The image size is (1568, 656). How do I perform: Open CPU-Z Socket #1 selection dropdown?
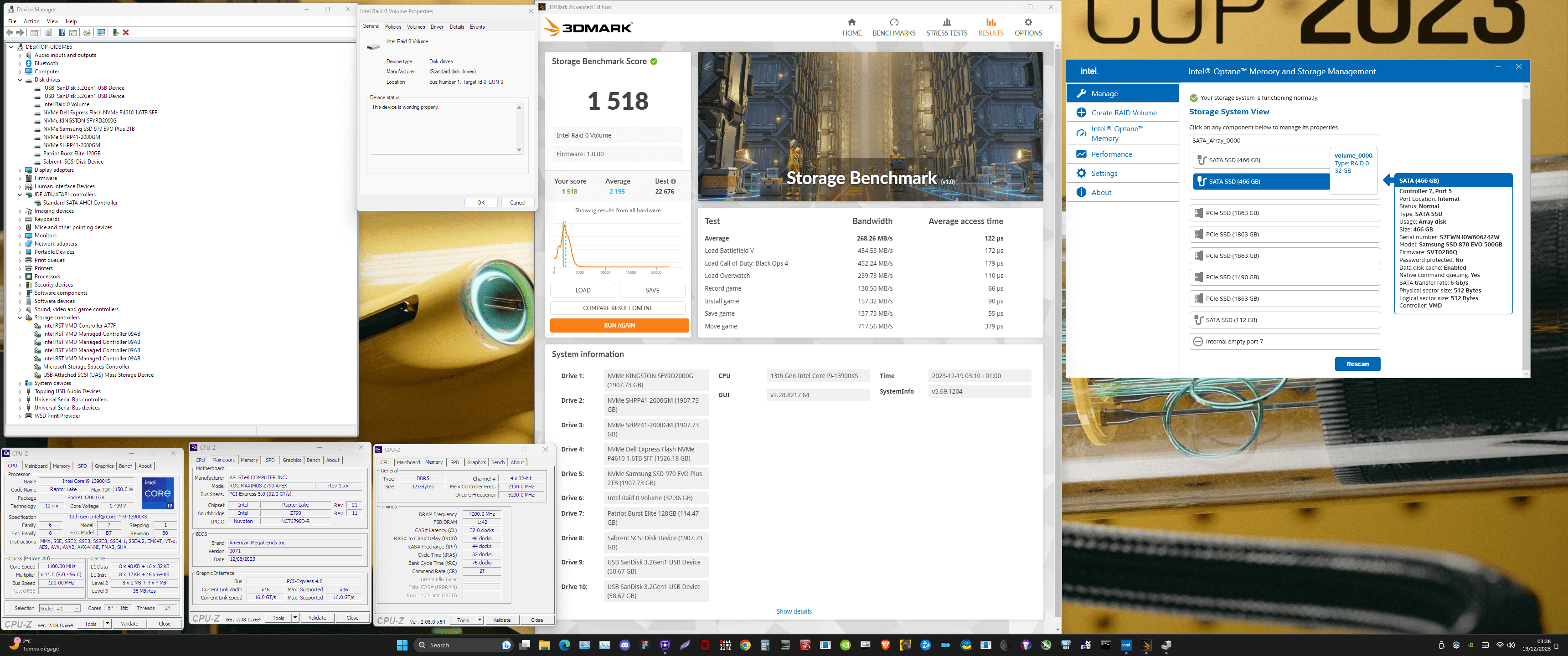point(60,609)
